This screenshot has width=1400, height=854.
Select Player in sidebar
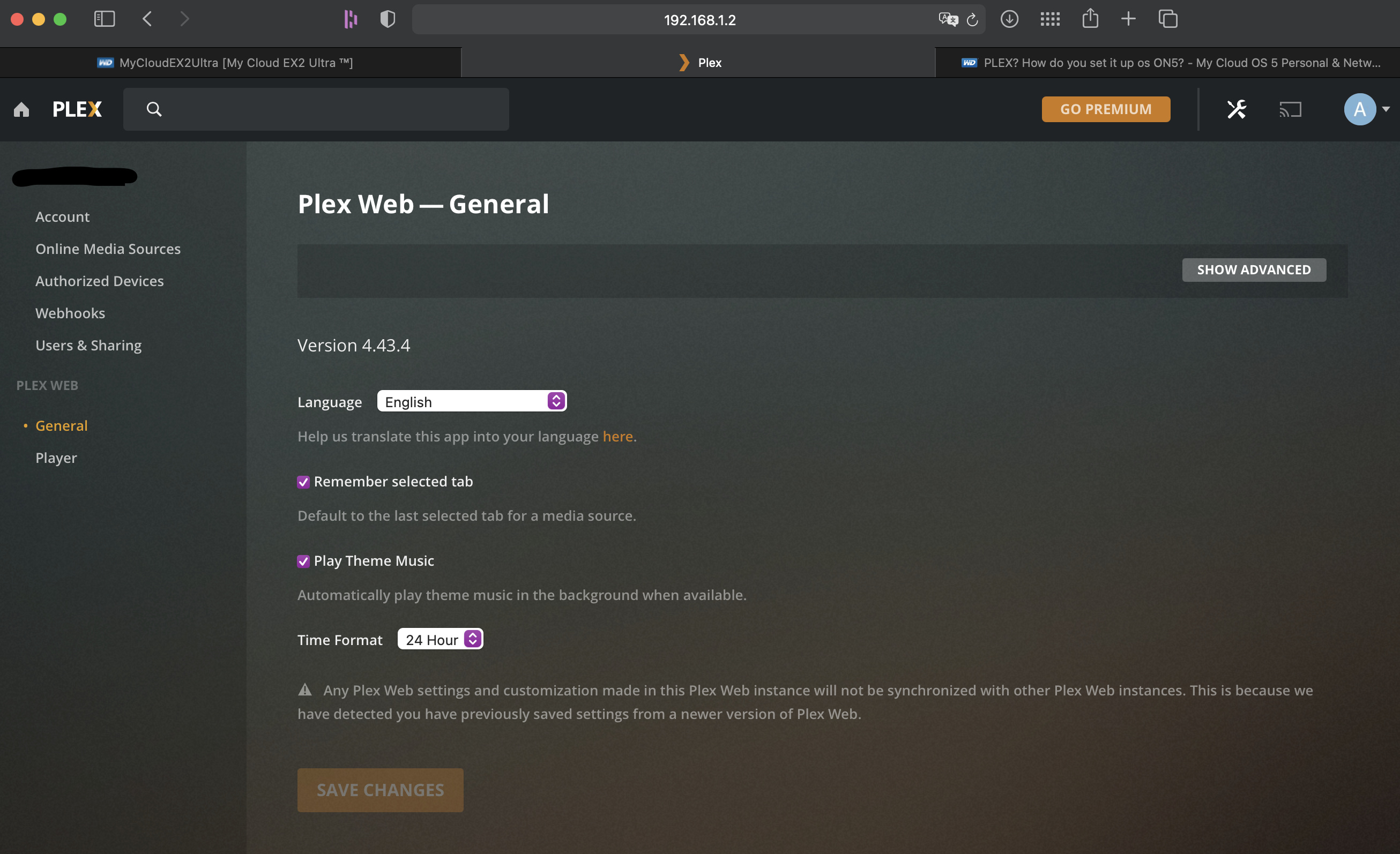tap(56, 458)
